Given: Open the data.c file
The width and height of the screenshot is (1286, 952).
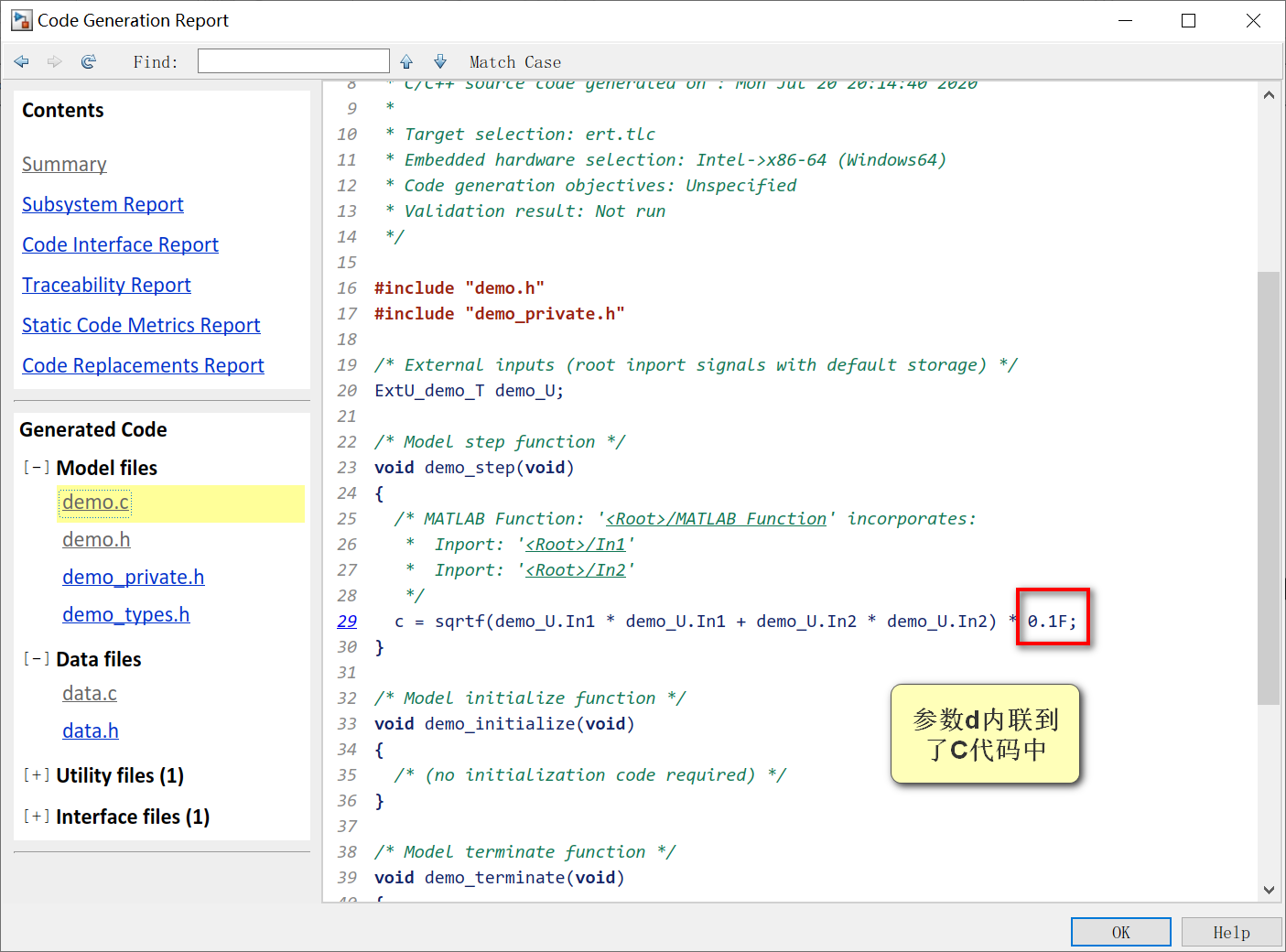Looking at the screenshot, I should [x=90, y=694].
